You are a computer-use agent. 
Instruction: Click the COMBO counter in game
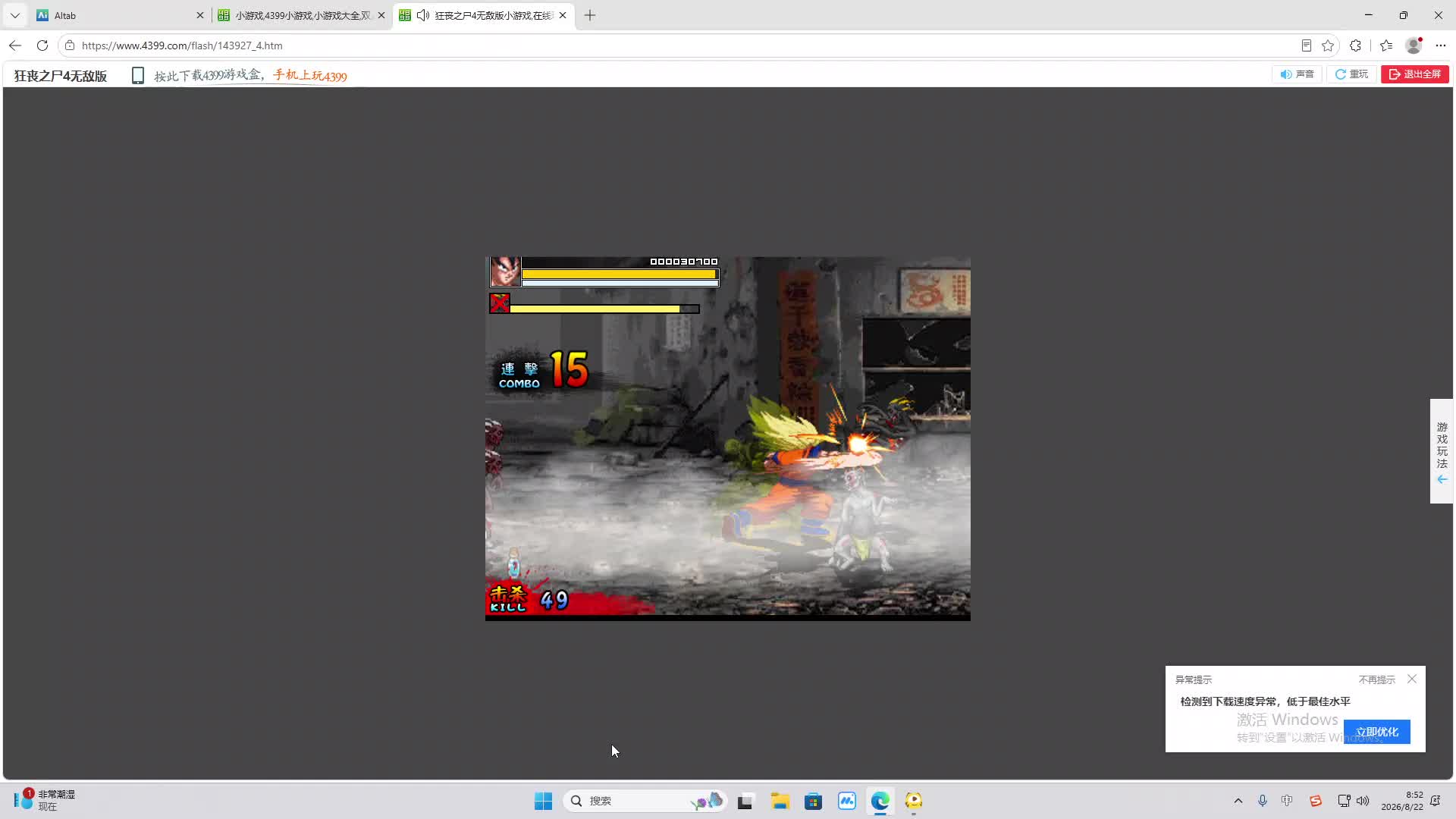pos(543,371)
